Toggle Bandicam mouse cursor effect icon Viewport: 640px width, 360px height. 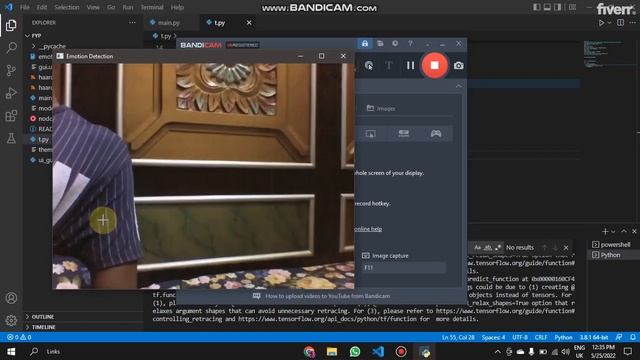(x=369, y=65)
